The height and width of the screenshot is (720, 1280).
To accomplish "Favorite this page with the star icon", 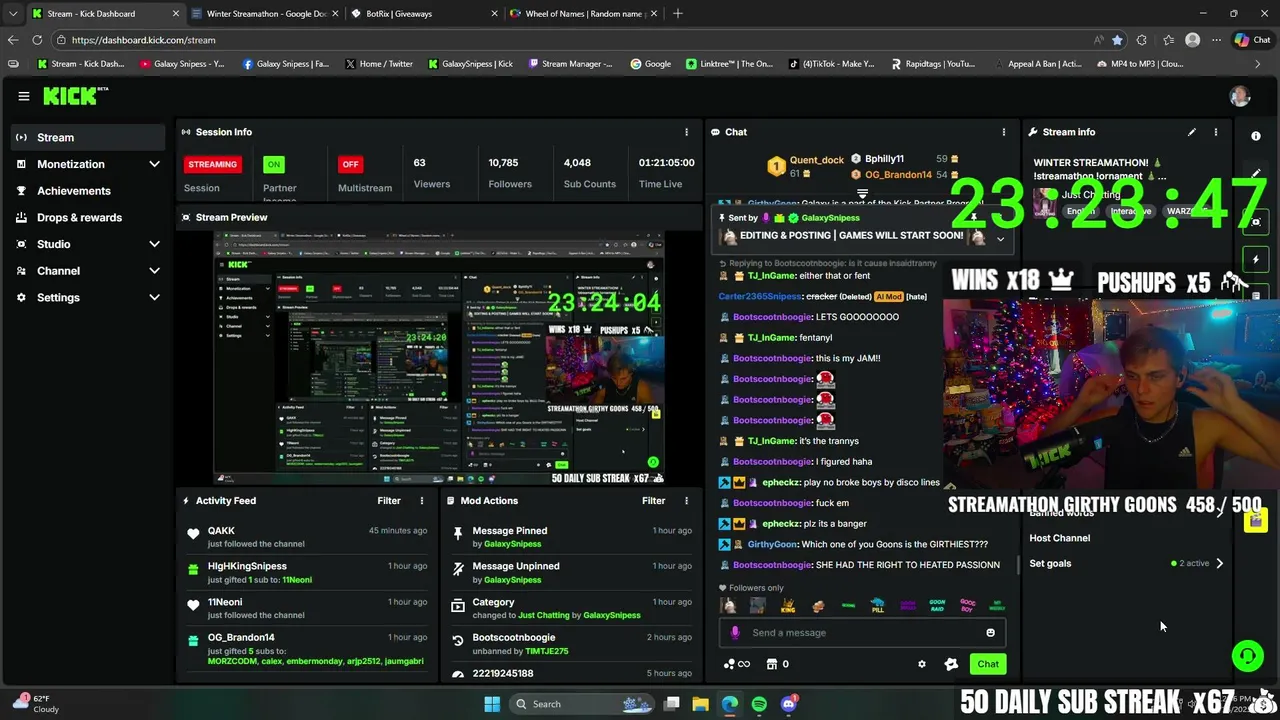I will coord(1117,40).
